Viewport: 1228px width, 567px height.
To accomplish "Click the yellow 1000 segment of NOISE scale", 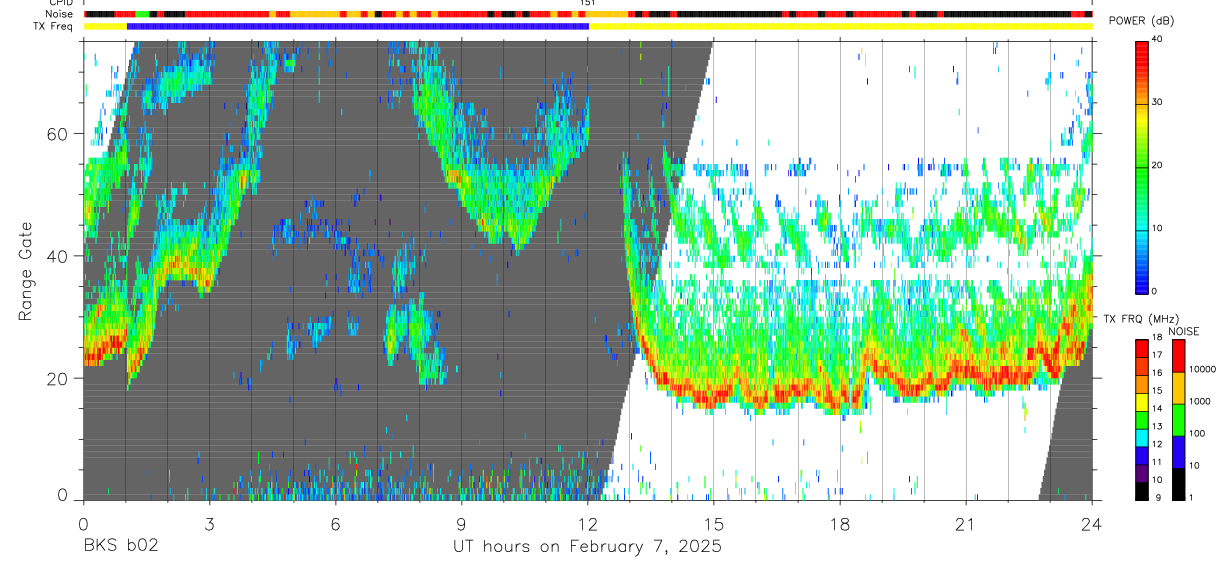I will [x=1178, y=388].
